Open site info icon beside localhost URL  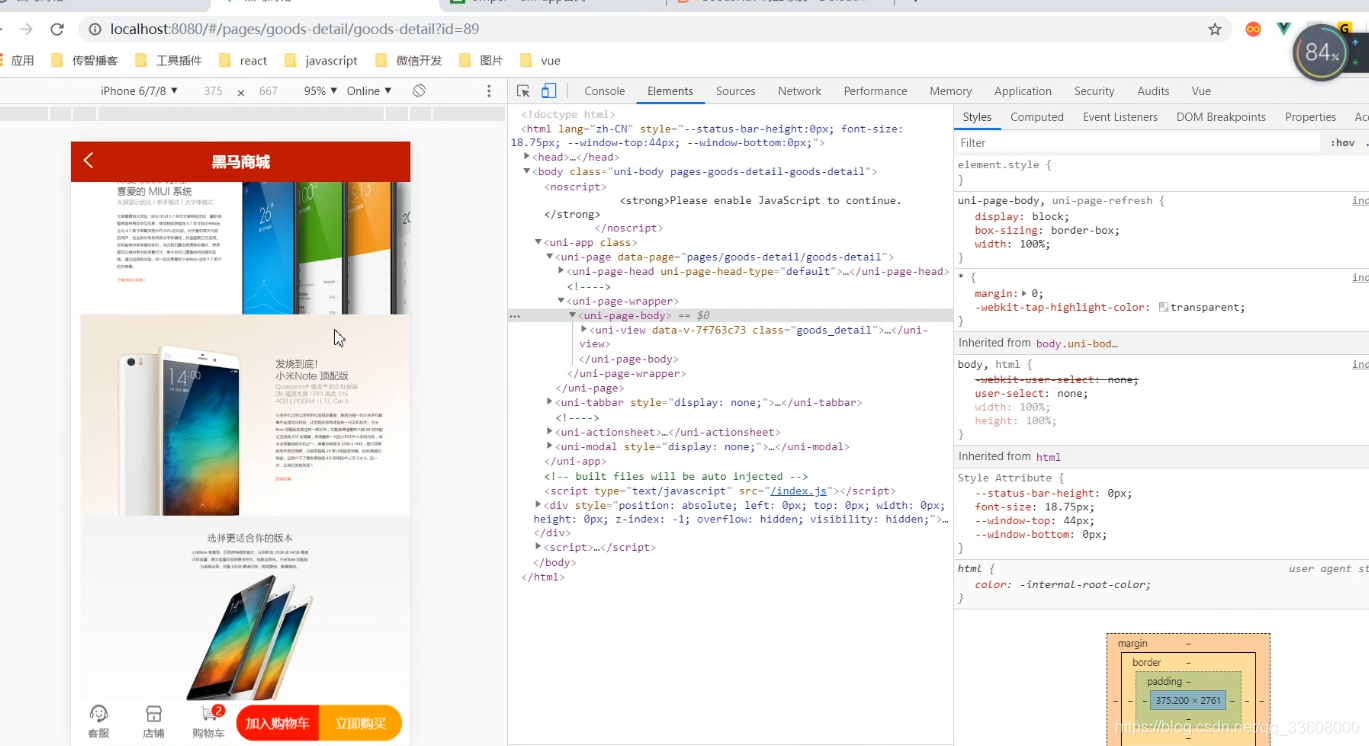coord(95,29)
